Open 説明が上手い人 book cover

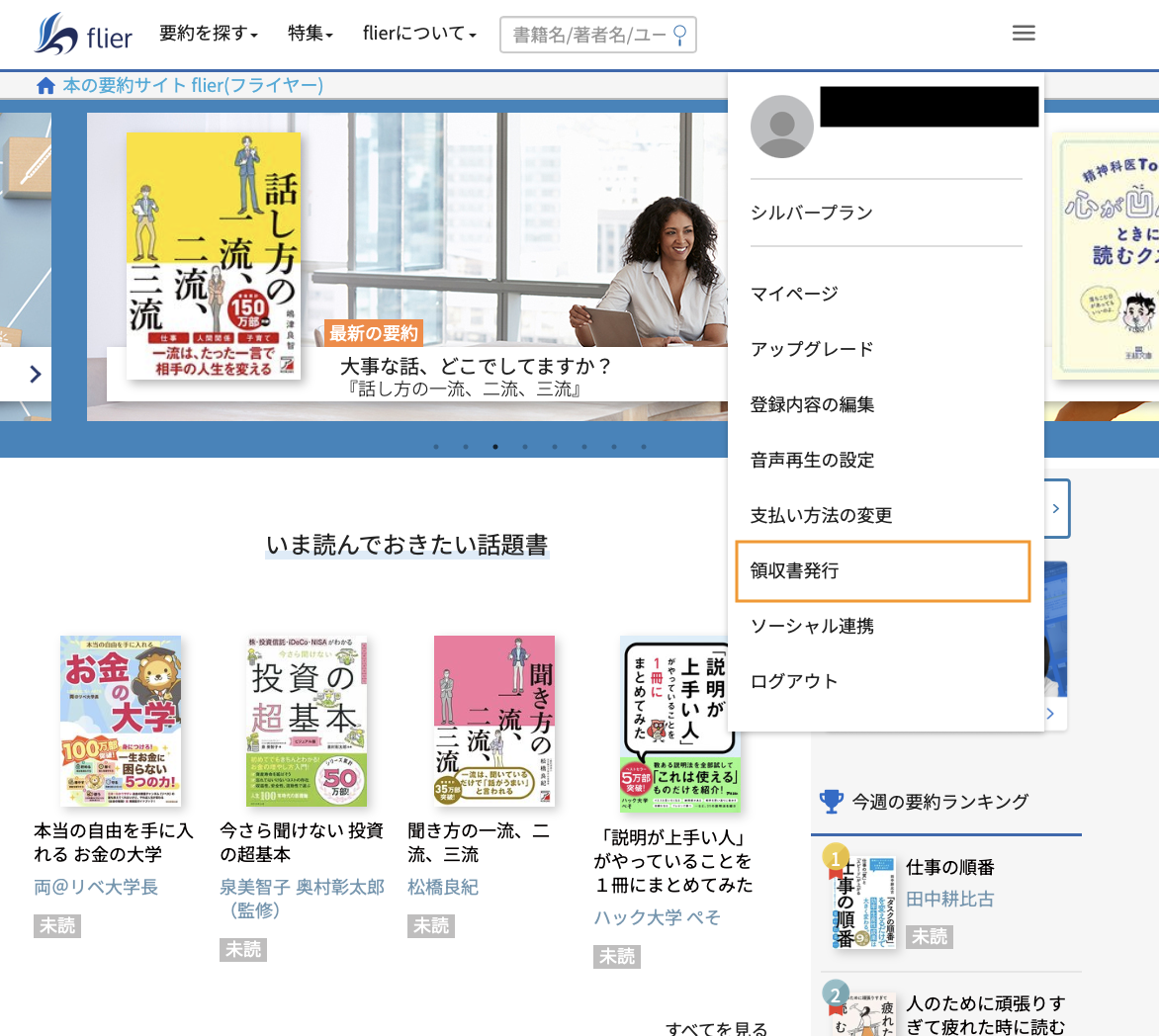pyautogui.click(x=680, y=724)
